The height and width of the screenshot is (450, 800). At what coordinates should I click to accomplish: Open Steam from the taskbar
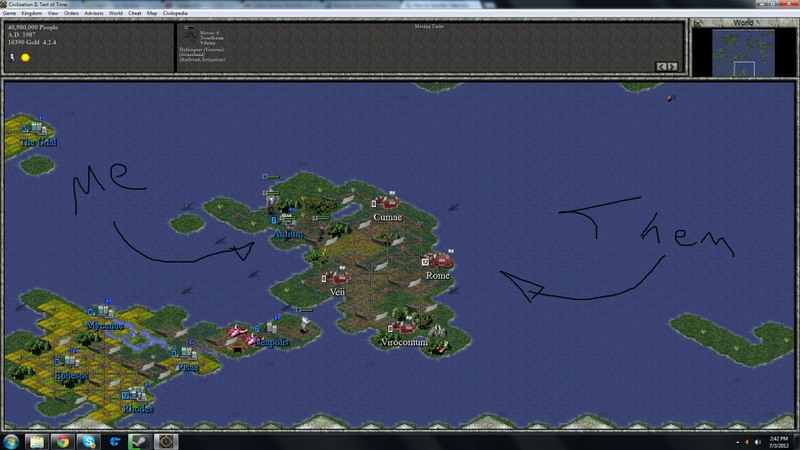[139, 441]
